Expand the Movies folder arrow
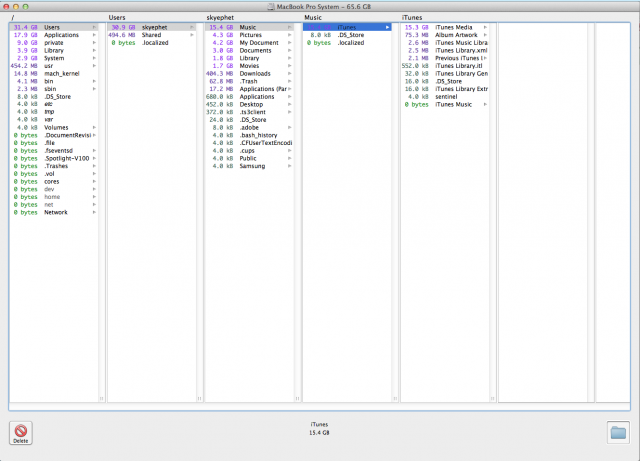640x461 pixels. (290, 66)
